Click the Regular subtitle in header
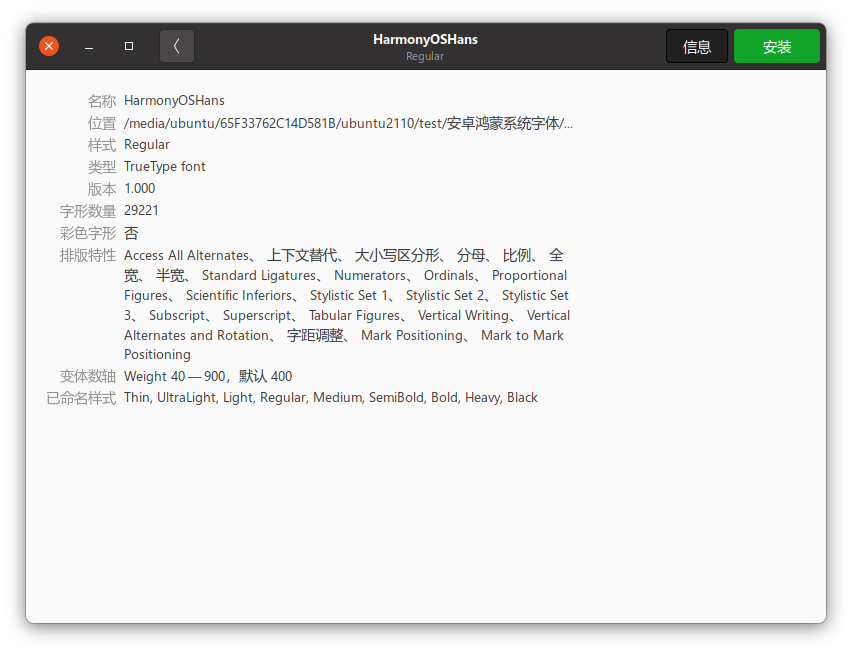 point(425,56)
